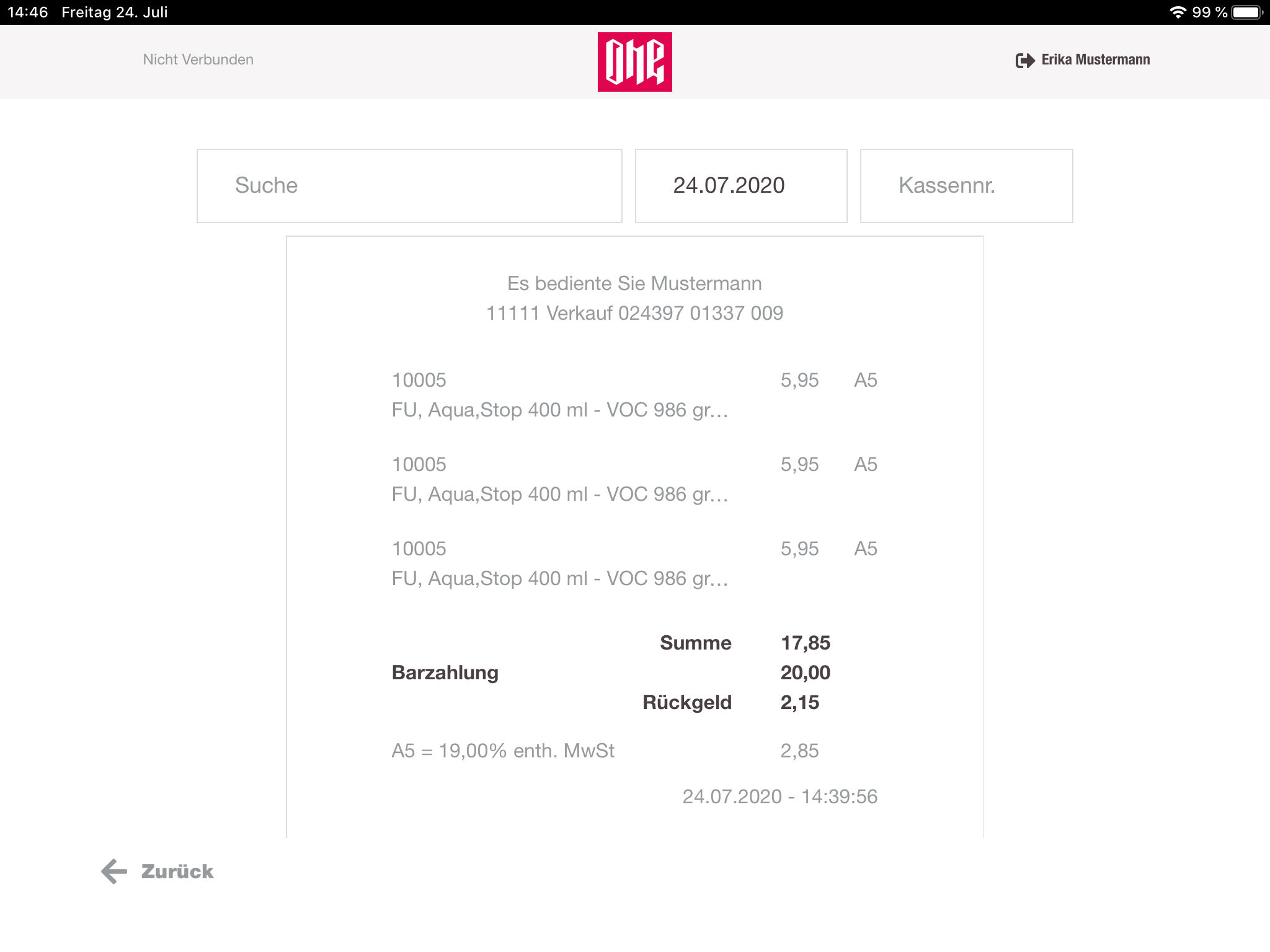The image size is (1270, 952).
Task: Tap the red OHE logo
Action: pyautogui.click(x=634, y=62)
